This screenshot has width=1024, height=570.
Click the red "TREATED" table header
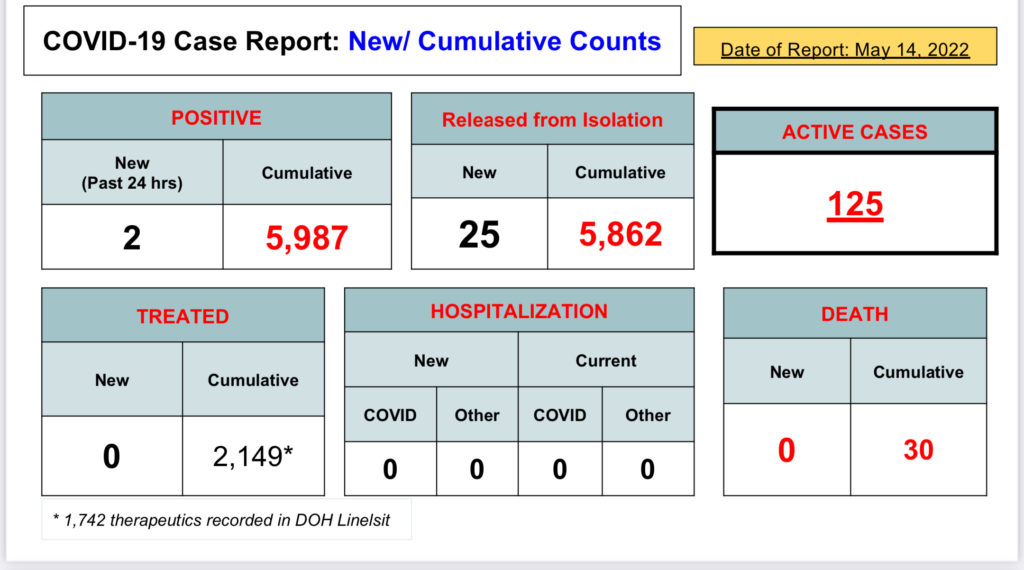[x=183, y=316]
